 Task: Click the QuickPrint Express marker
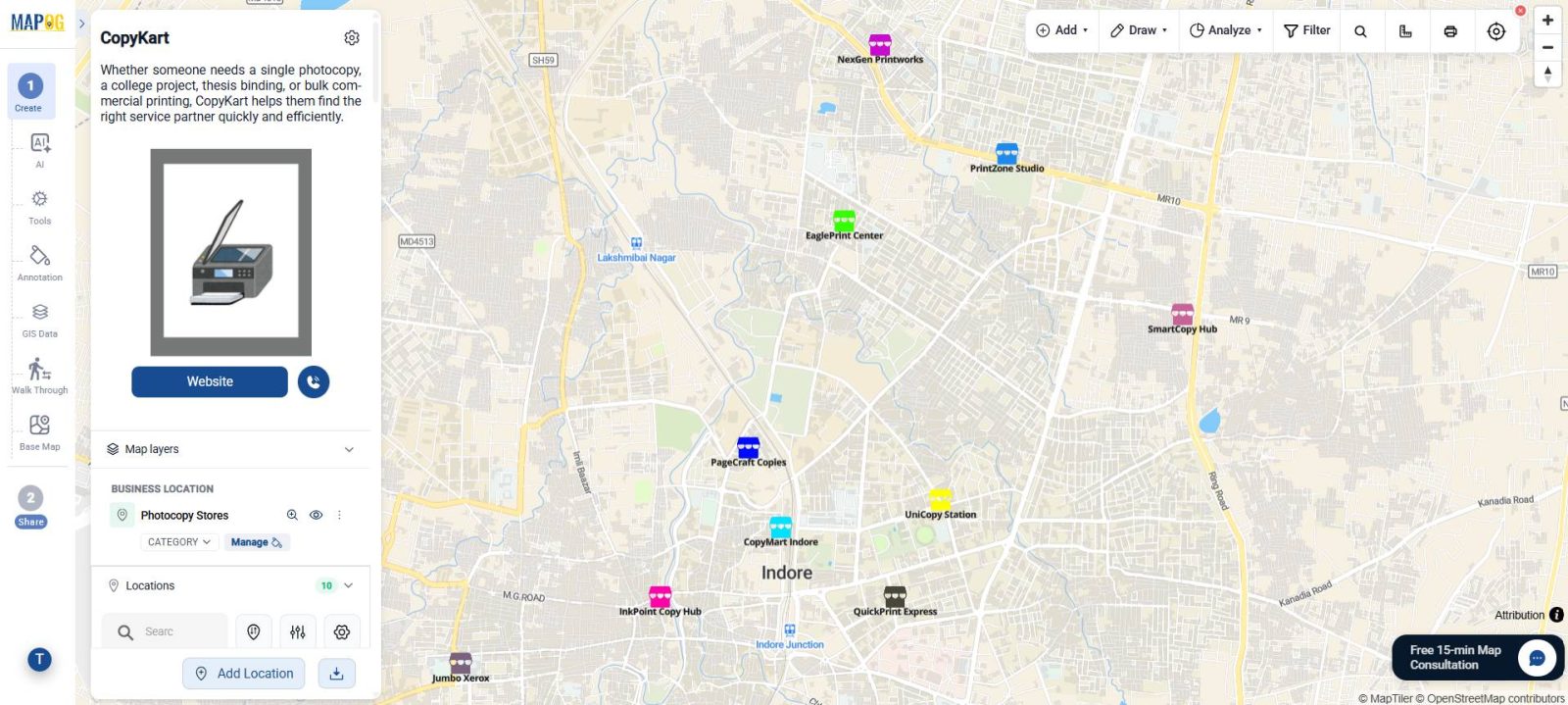click(895, 597)
